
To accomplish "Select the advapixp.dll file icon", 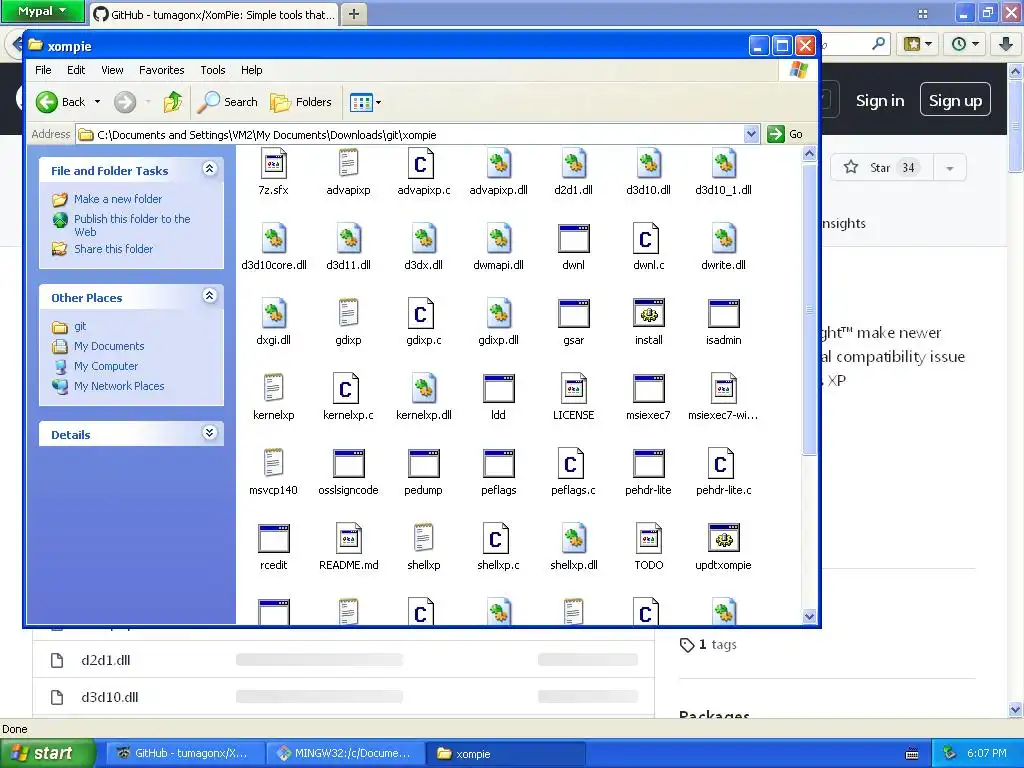I will (x=498, y=163).
